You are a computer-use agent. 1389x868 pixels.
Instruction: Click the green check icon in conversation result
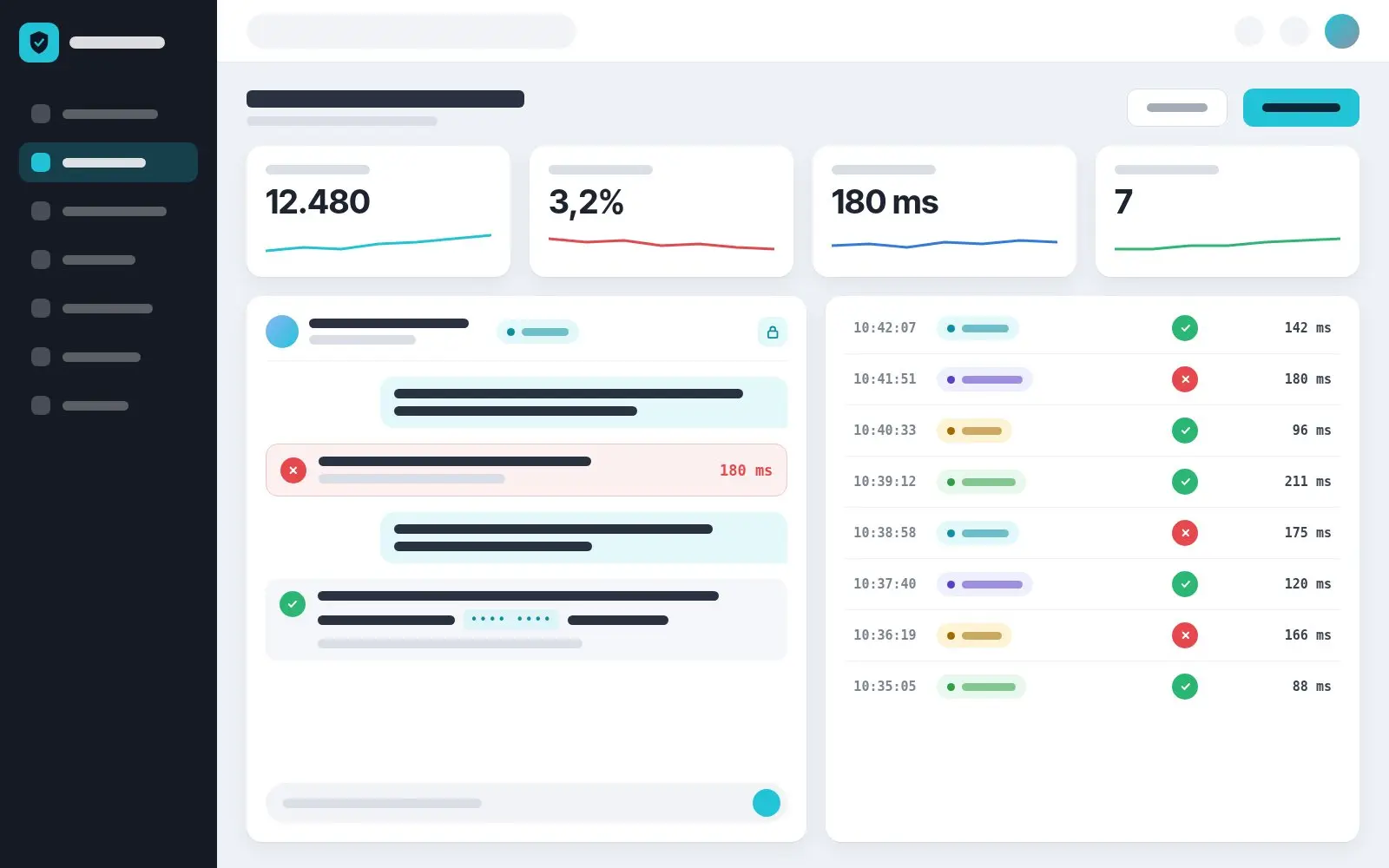coord(293,604)
